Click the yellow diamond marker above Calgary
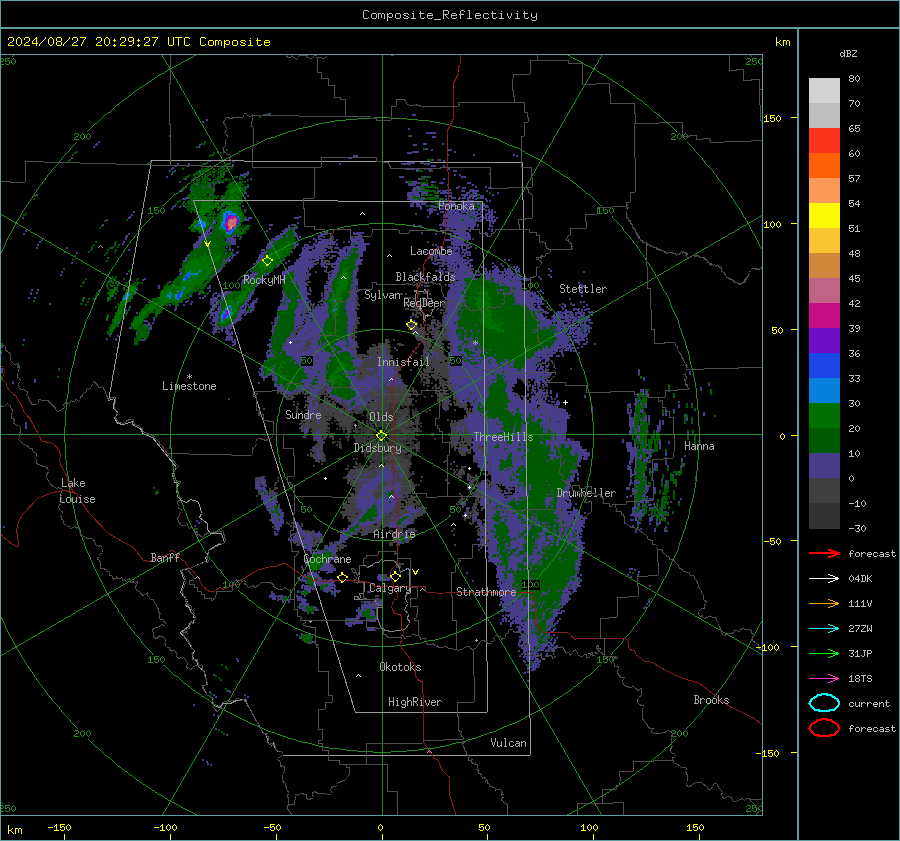The width and height of the screenshot is (900, 841). coord(395,576)
